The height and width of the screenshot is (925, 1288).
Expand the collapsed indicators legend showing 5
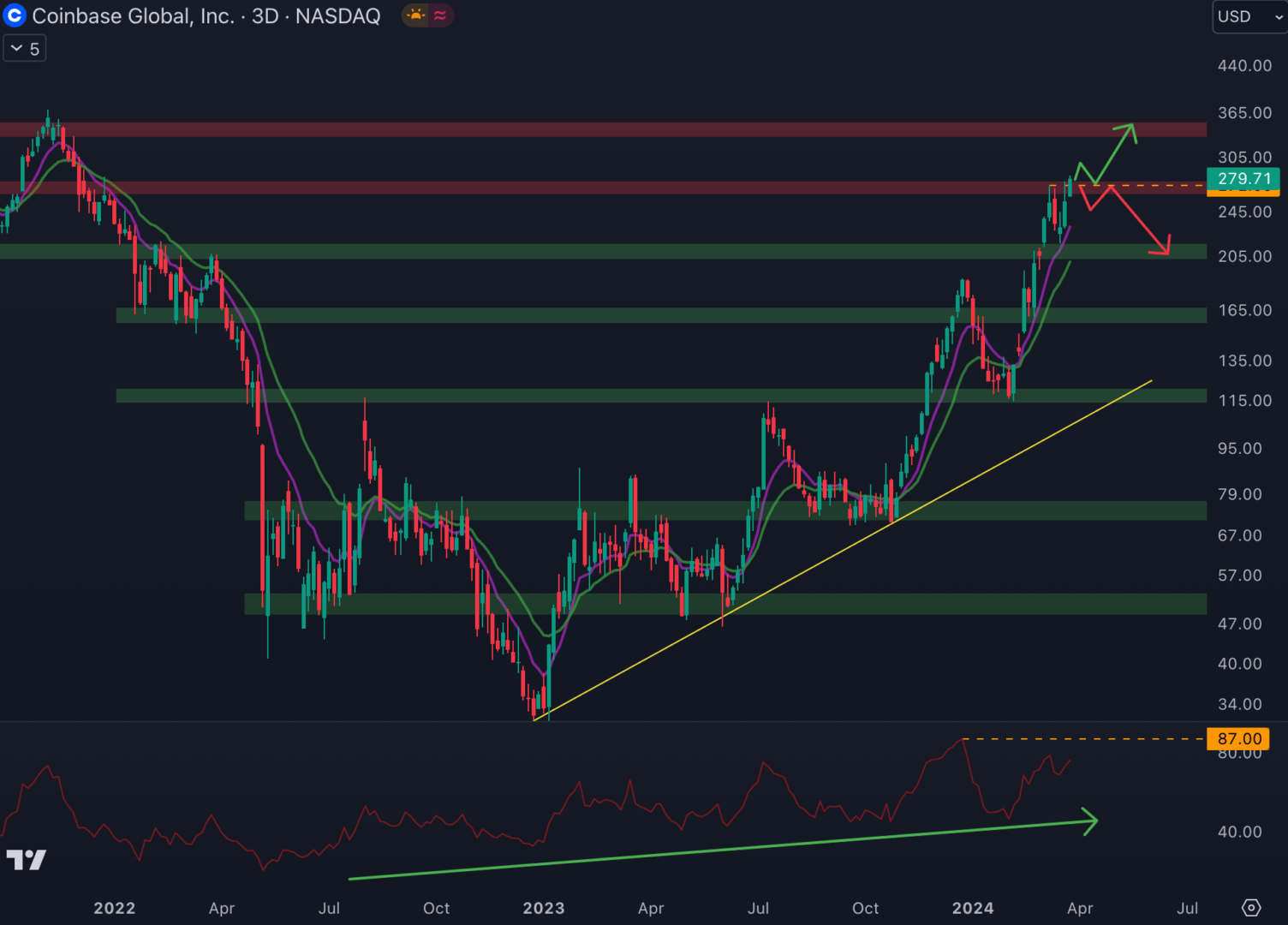coord(25,49)
